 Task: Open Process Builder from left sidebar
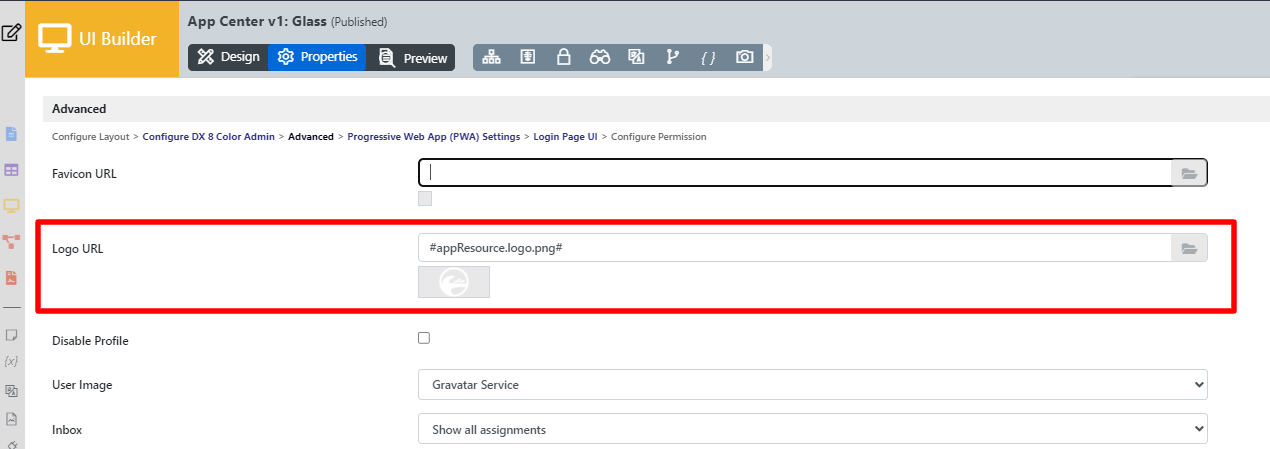[x=12, y=241]
